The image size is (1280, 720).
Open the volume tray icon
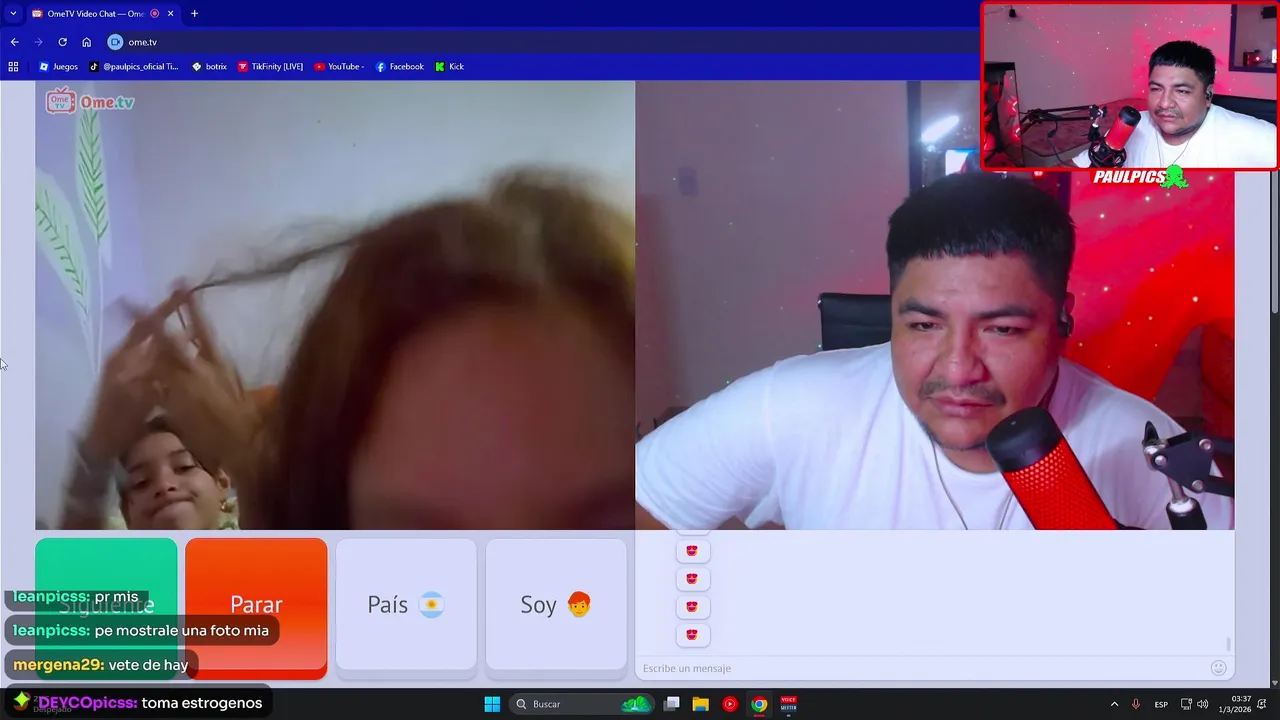[1203, 704]
